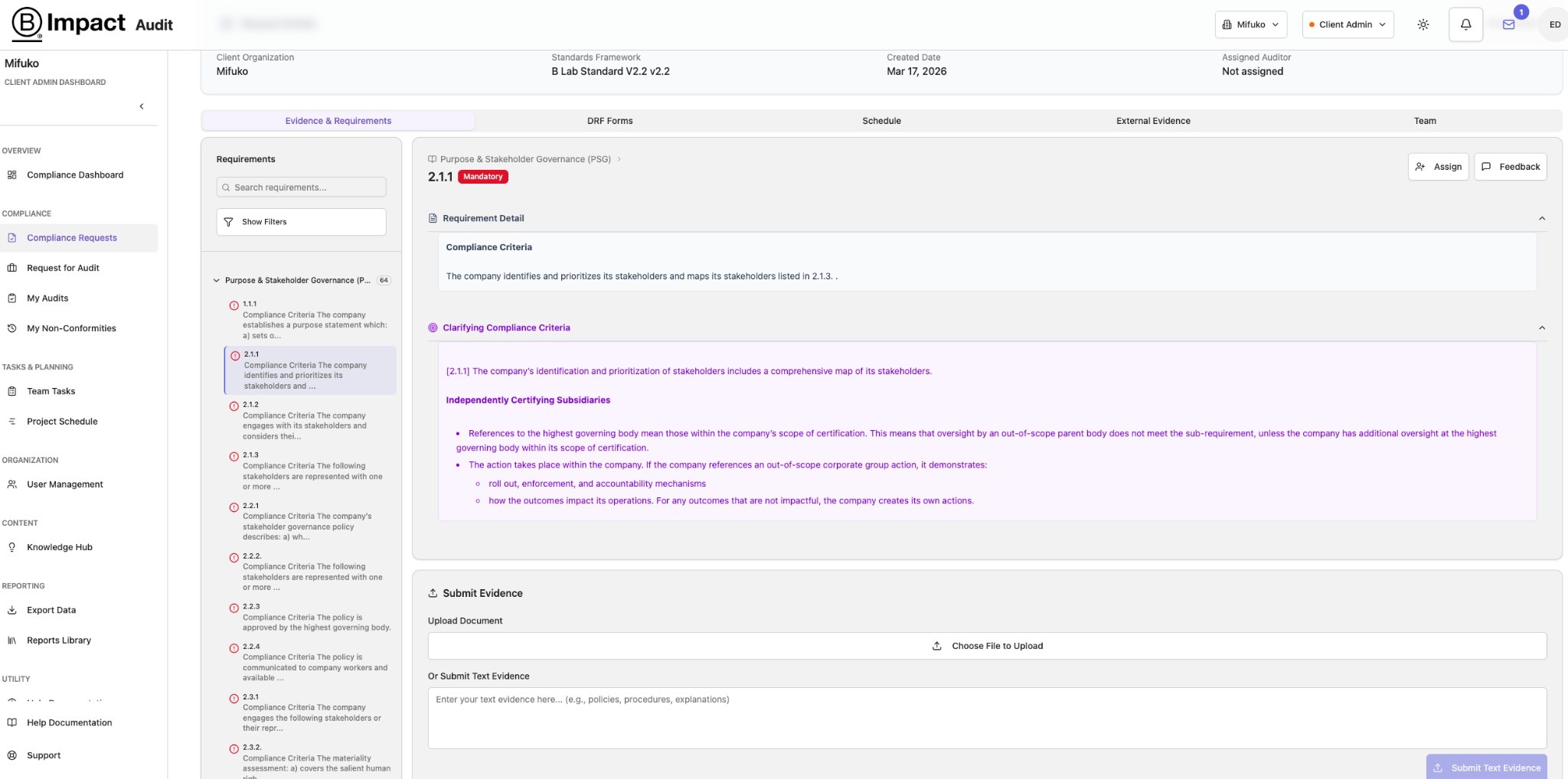Screen dimensions: 1568x779
Task: Switch to the External Evidence tab
Action: (1153, 121)
